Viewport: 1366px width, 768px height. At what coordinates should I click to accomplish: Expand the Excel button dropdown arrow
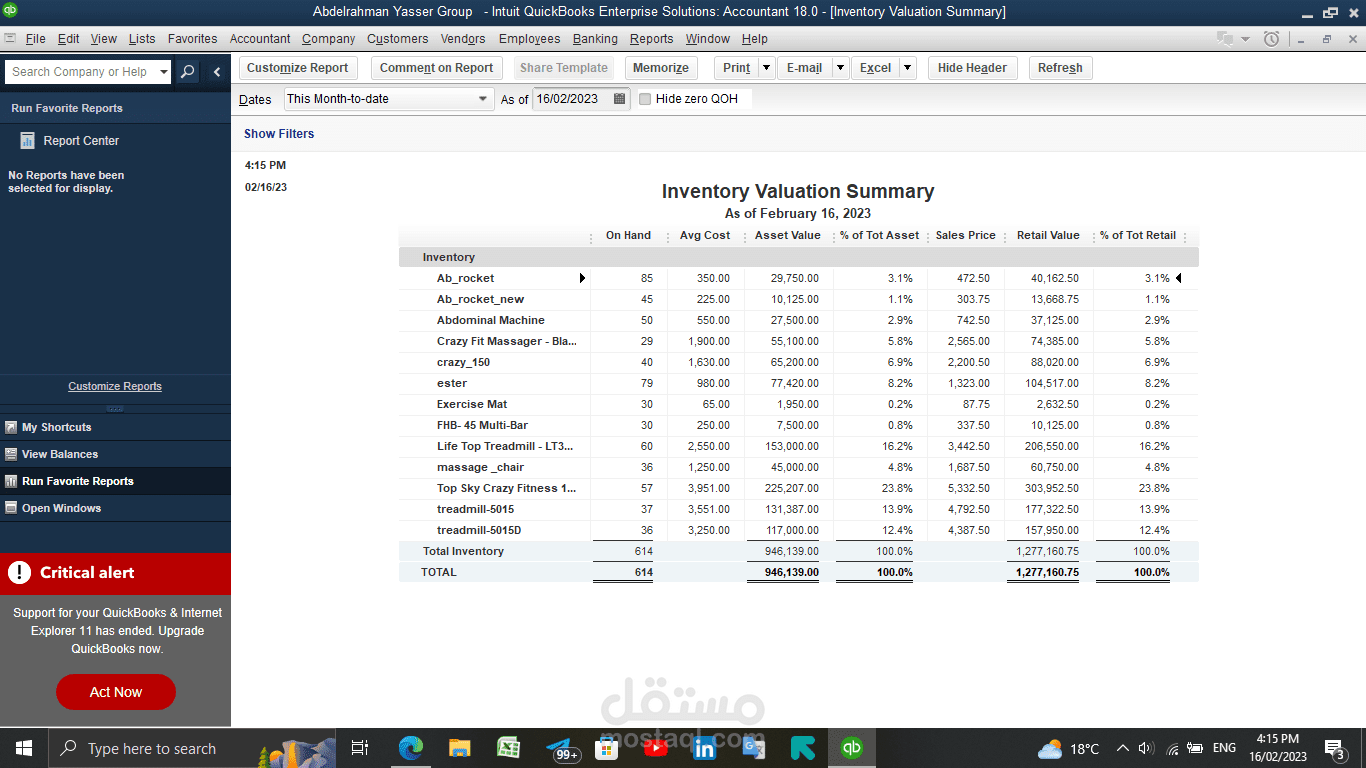click(907, 68)
